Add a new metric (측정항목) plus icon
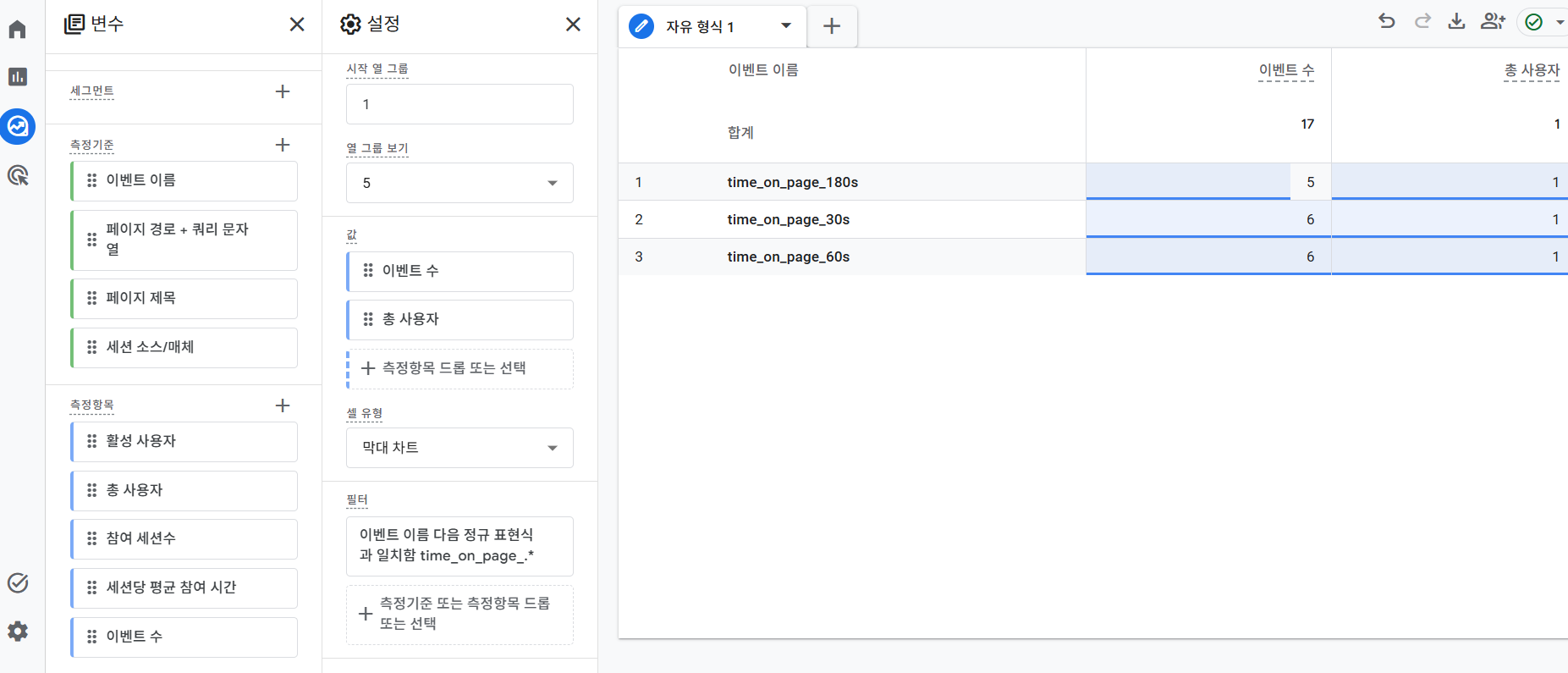Screen dimensions: 1568x673 coord(283,405)
